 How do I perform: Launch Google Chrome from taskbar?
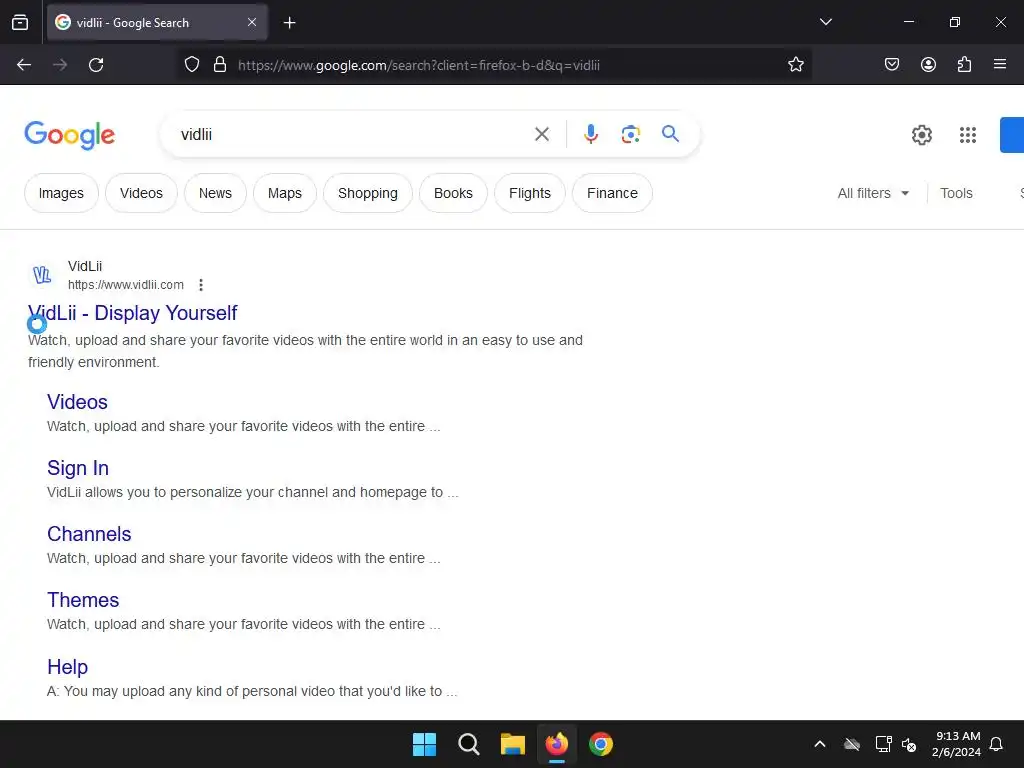pyautogui.click(x=601, y=744)
